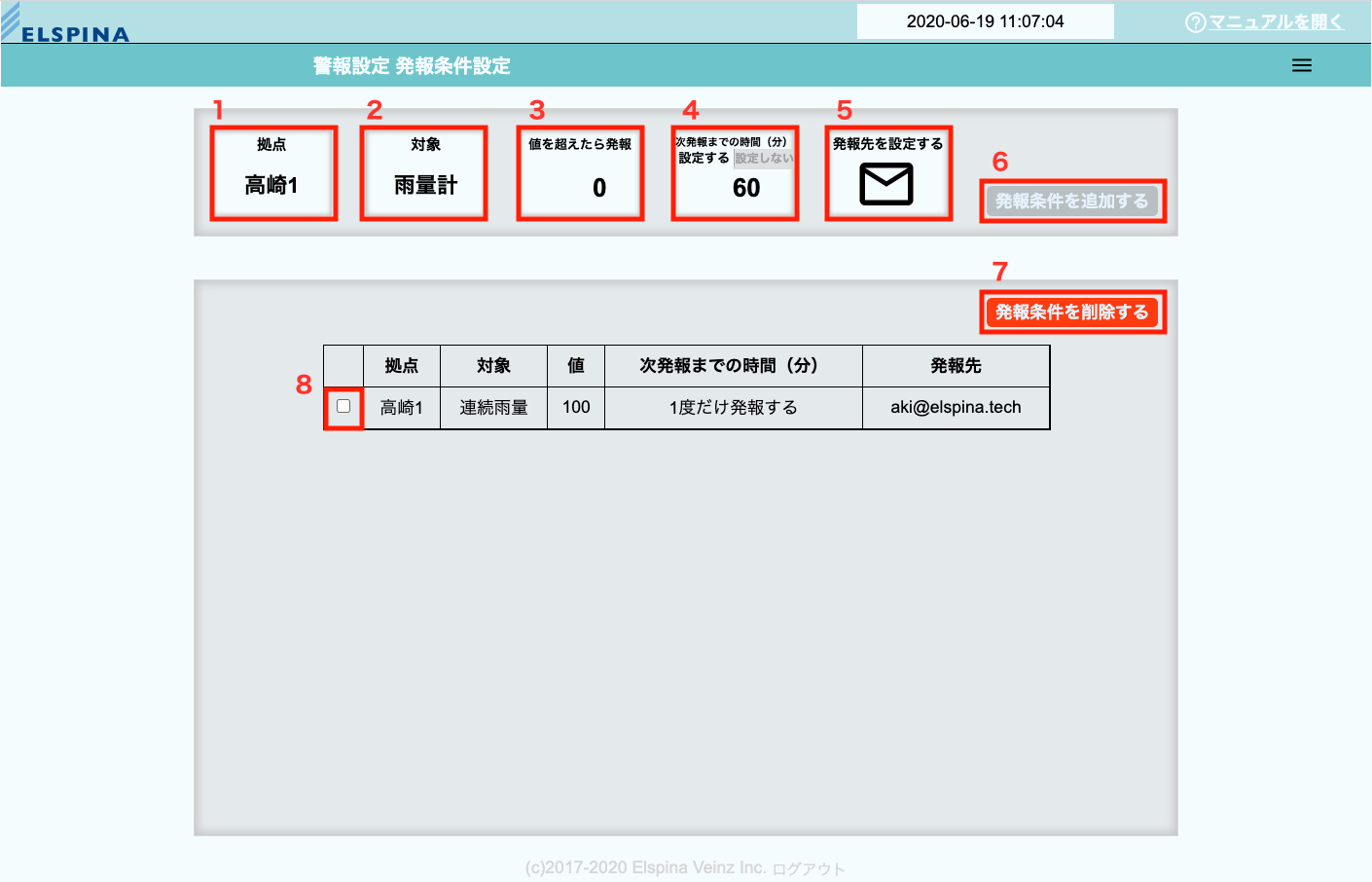Image resolution: width=1372 pixels, height=882 pixels.
Task: Click the 警報設定 発報条件設定 page title
Action: (412, 65)
